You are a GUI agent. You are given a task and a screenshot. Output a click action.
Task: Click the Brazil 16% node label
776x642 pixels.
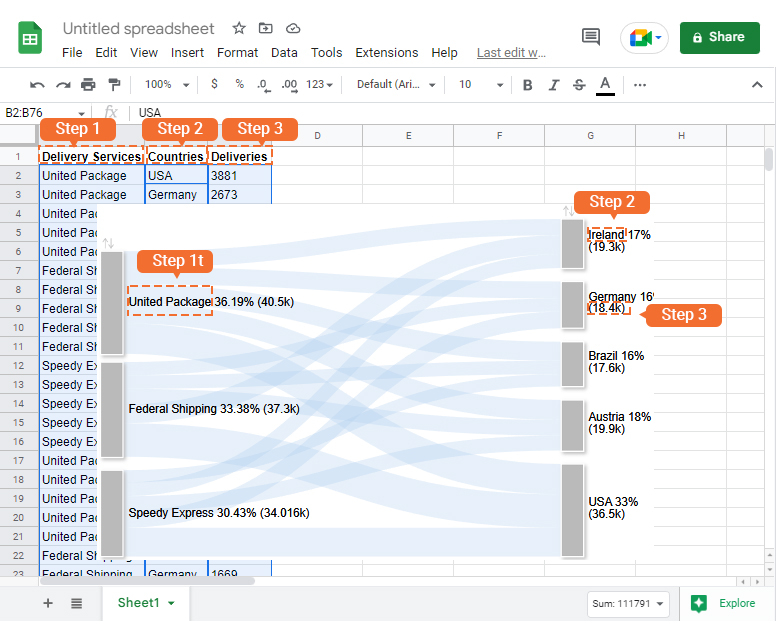tap(616, 362)
